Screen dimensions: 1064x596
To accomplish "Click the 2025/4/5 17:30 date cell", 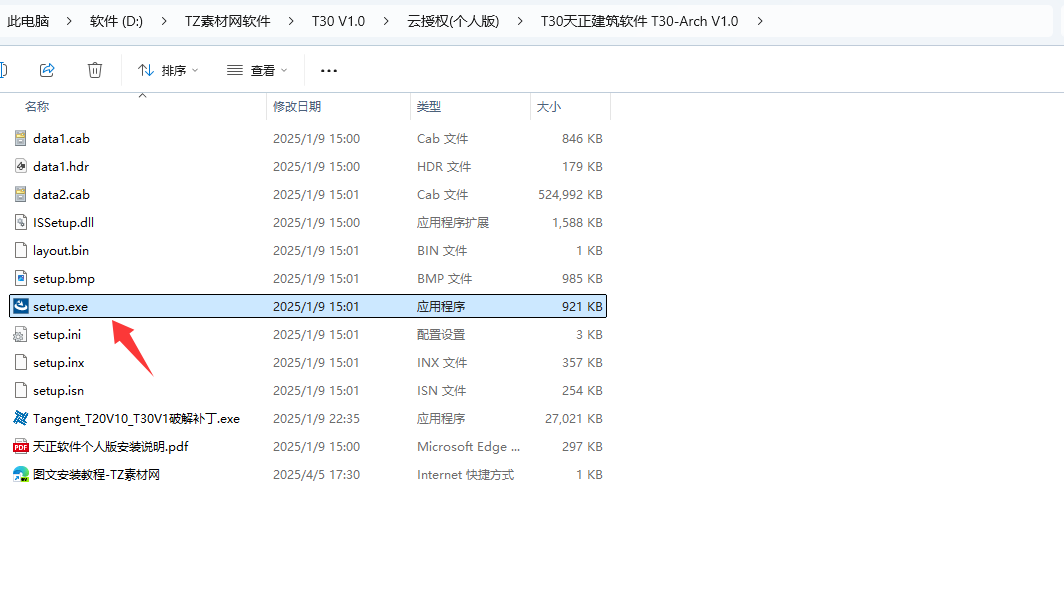I will click(316, 474).
